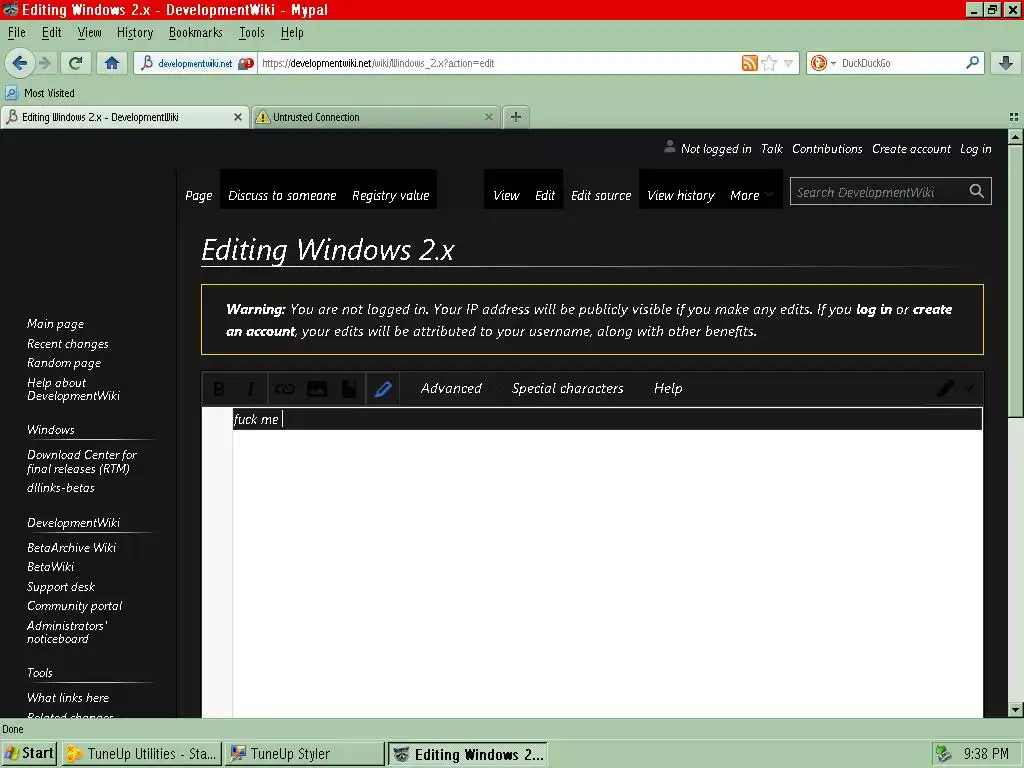Open the Contributions link

click(827, 149)
